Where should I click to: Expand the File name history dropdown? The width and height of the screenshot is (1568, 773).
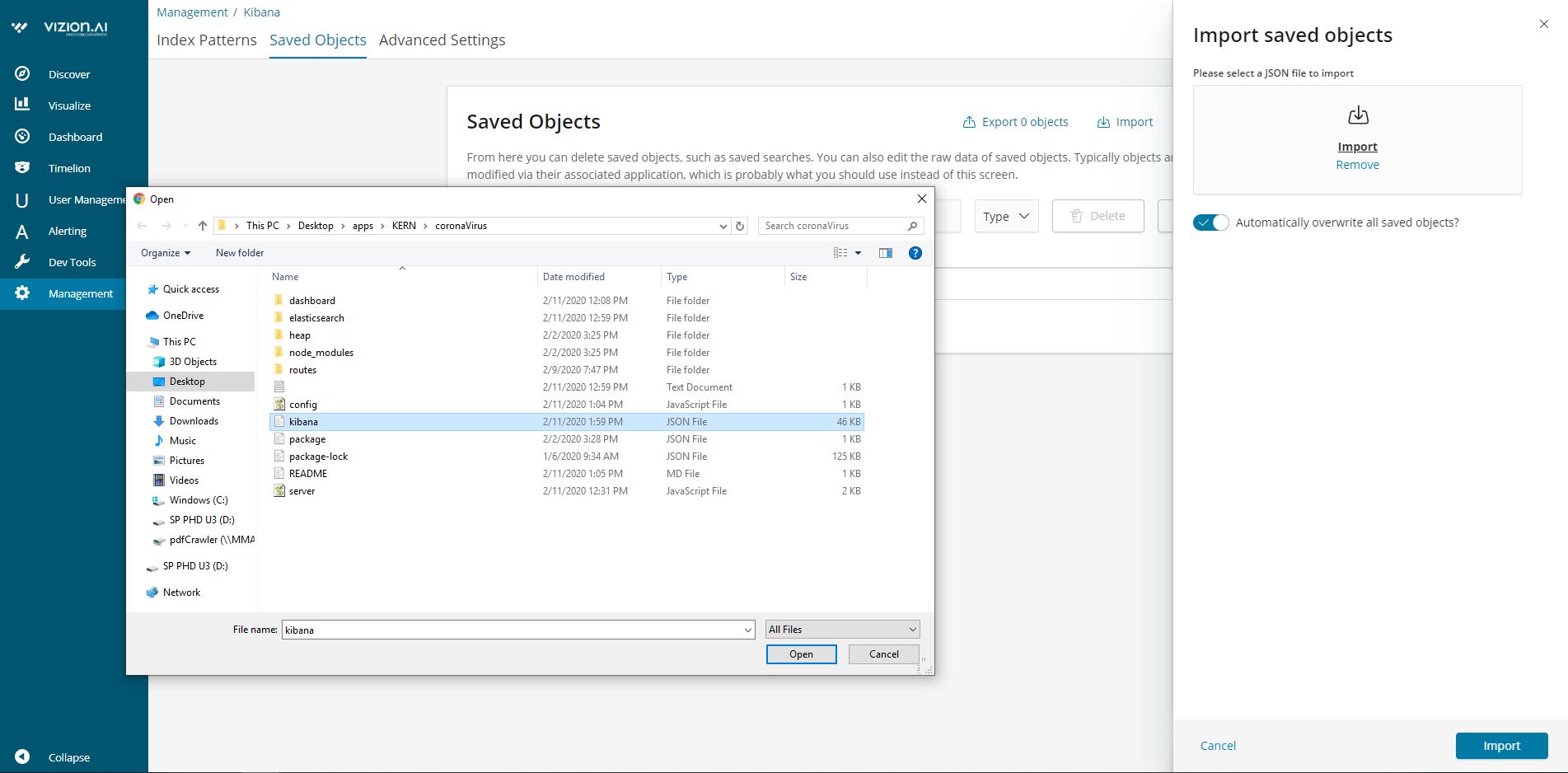(747, 630)
